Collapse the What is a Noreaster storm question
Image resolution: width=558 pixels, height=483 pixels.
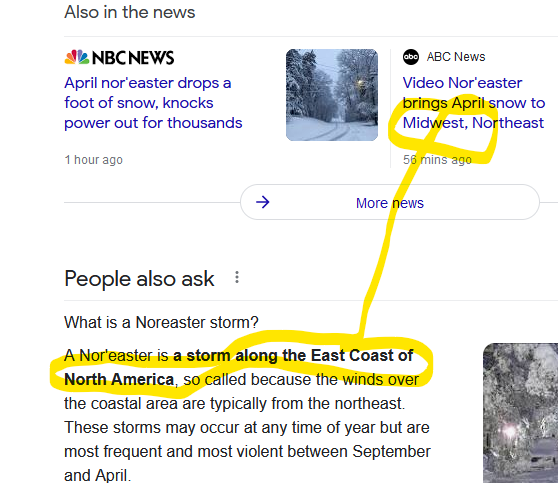tap(161, 322)
